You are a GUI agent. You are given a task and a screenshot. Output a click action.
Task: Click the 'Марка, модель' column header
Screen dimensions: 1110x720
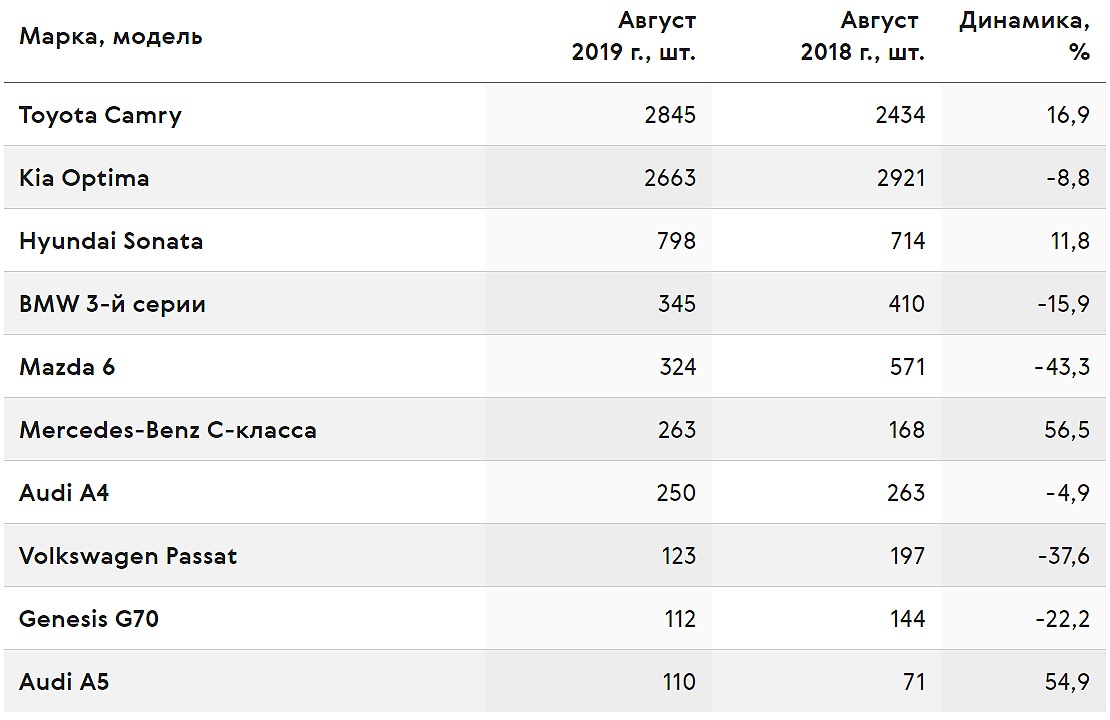tap(110, 36)
